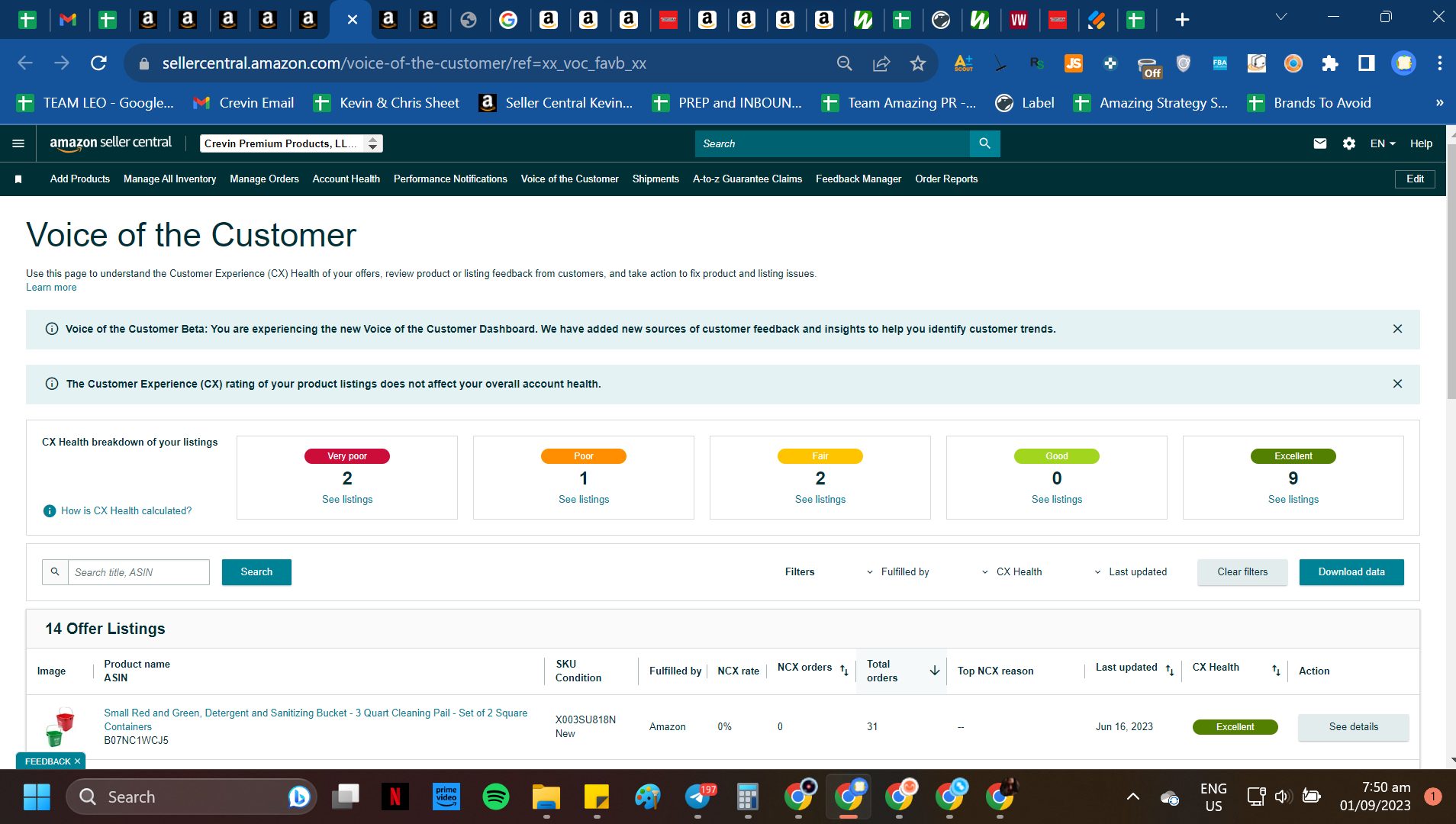Screen dimensions: 1456x824
Task: Dismiss the CX rating account health banner
Action: click(1397, 384)
